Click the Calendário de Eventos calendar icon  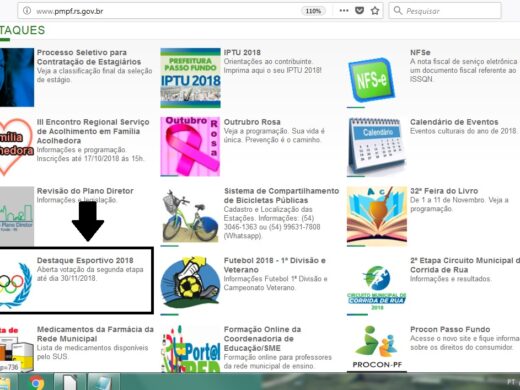pyautogui.click(x=377, y=146)
